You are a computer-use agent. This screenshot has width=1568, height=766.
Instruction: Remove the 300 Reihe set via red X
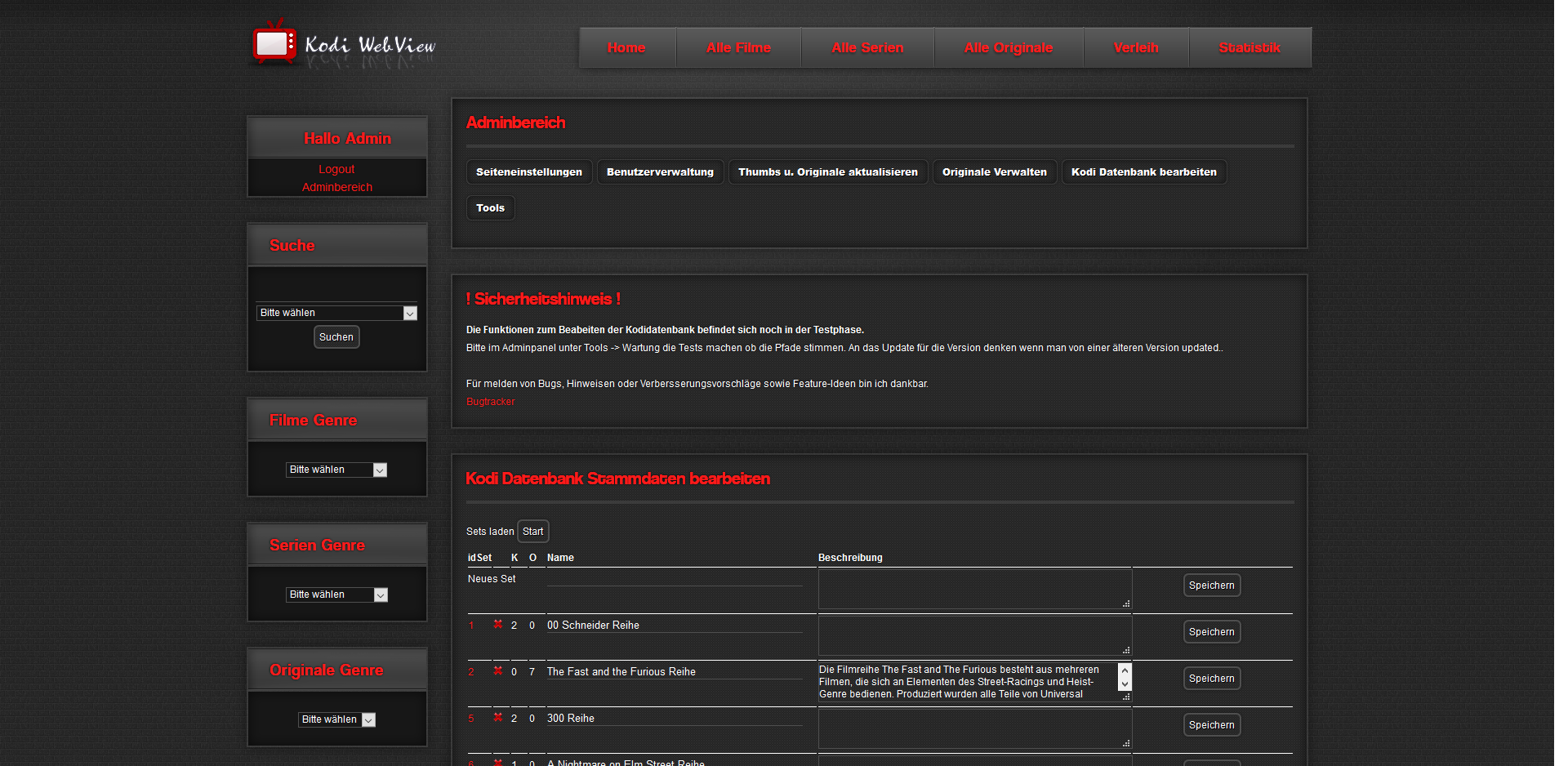[x=497, y=718]
